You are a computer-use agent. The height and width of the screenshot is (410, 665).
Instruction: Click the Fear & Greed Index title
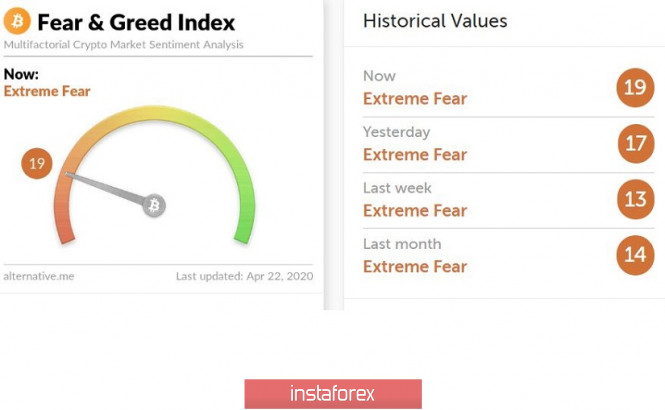136,21
